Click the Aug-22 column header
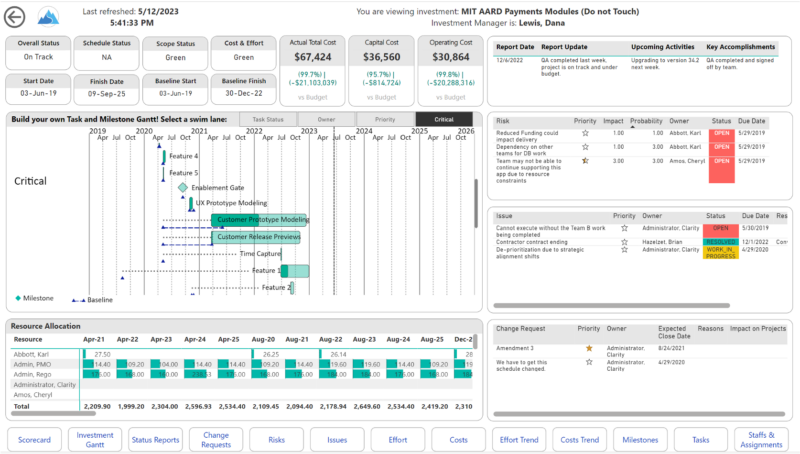 331,339
